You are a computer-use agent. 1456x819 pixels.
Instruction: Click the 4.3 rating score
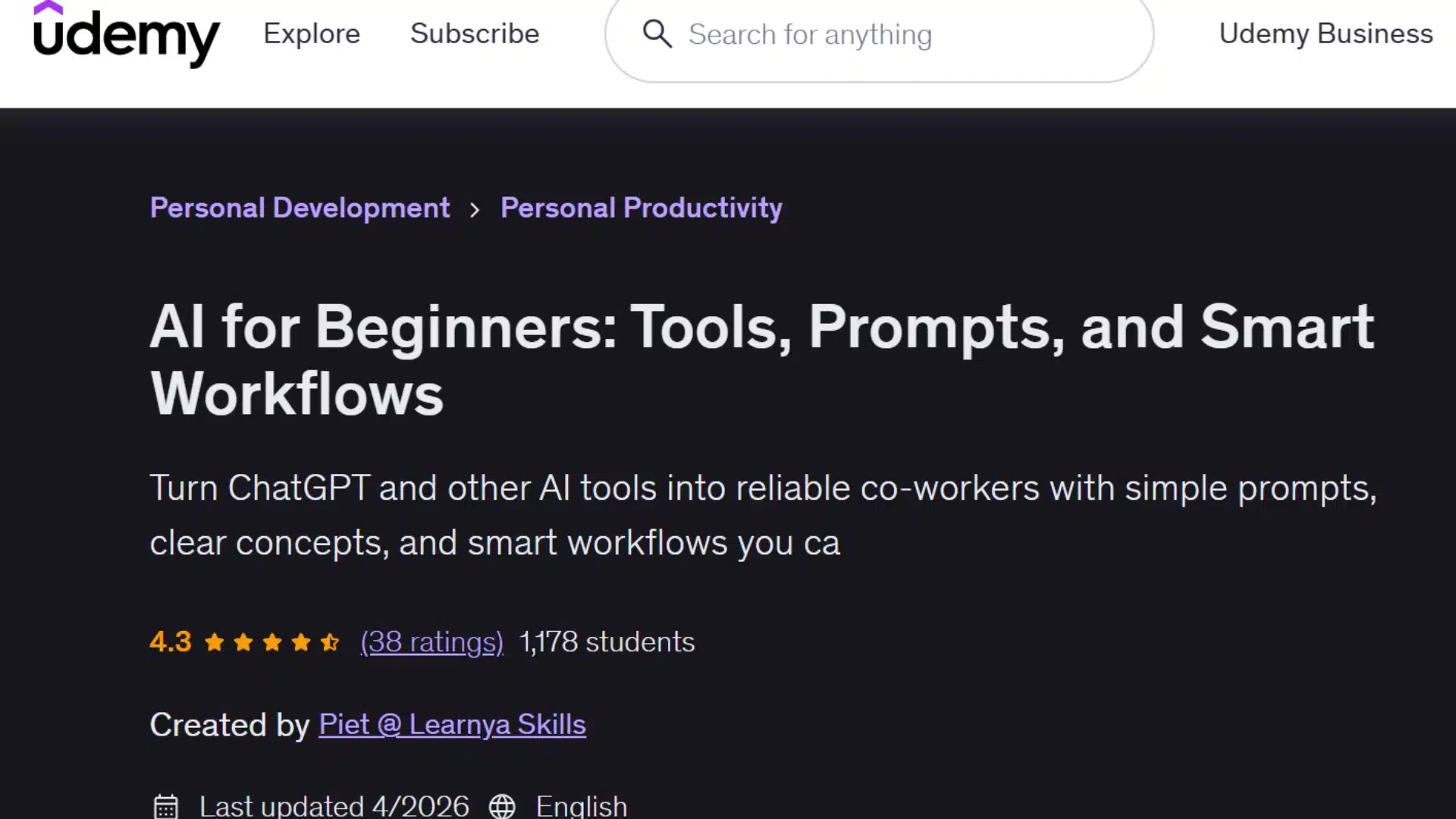tap(171, 642)
